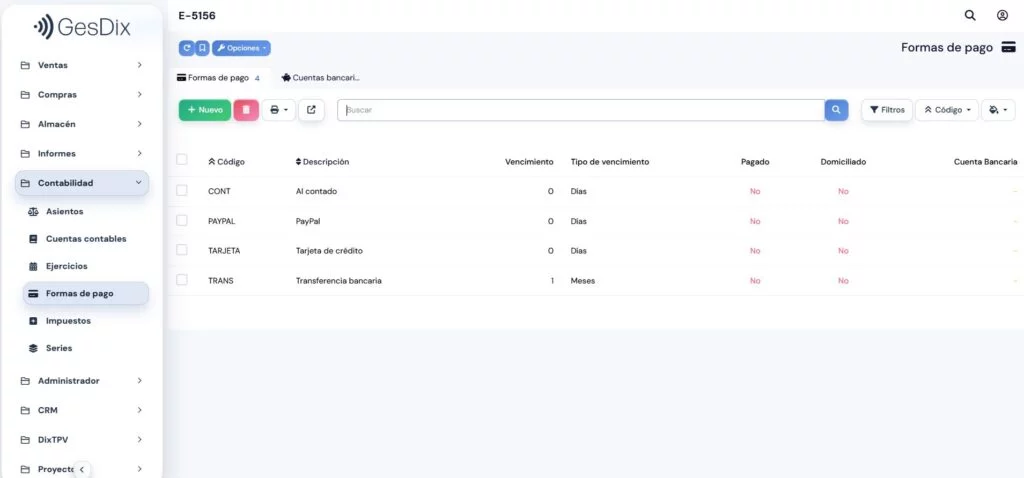Open the PayPal description cell
This screenshot has height=478, width=1024.
[308, 221]
